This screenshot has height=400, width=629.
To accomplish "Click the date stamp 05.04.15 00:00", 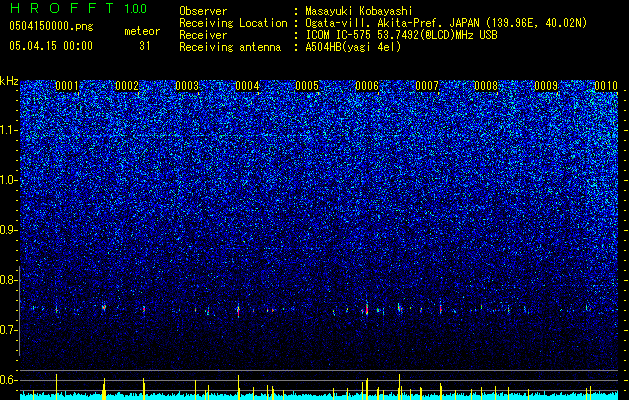I will pos(51,46).
